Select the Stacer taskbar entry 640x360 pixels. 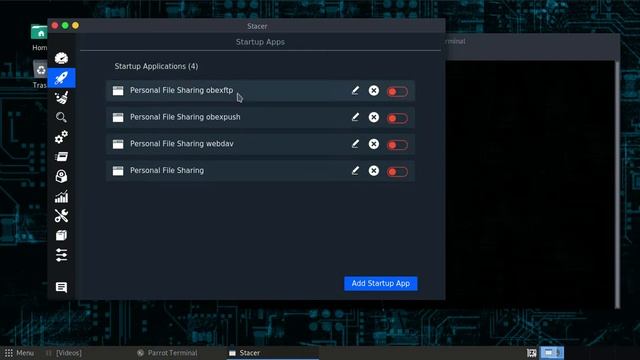pos(272,353)
